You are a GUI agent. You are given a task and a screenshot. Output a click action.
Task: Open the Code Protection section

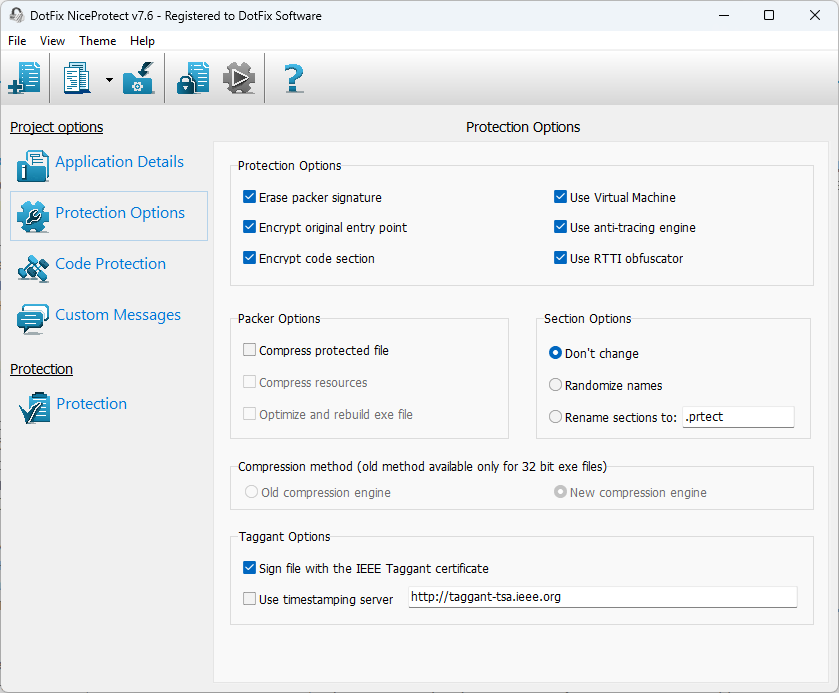tap(110, 264)
